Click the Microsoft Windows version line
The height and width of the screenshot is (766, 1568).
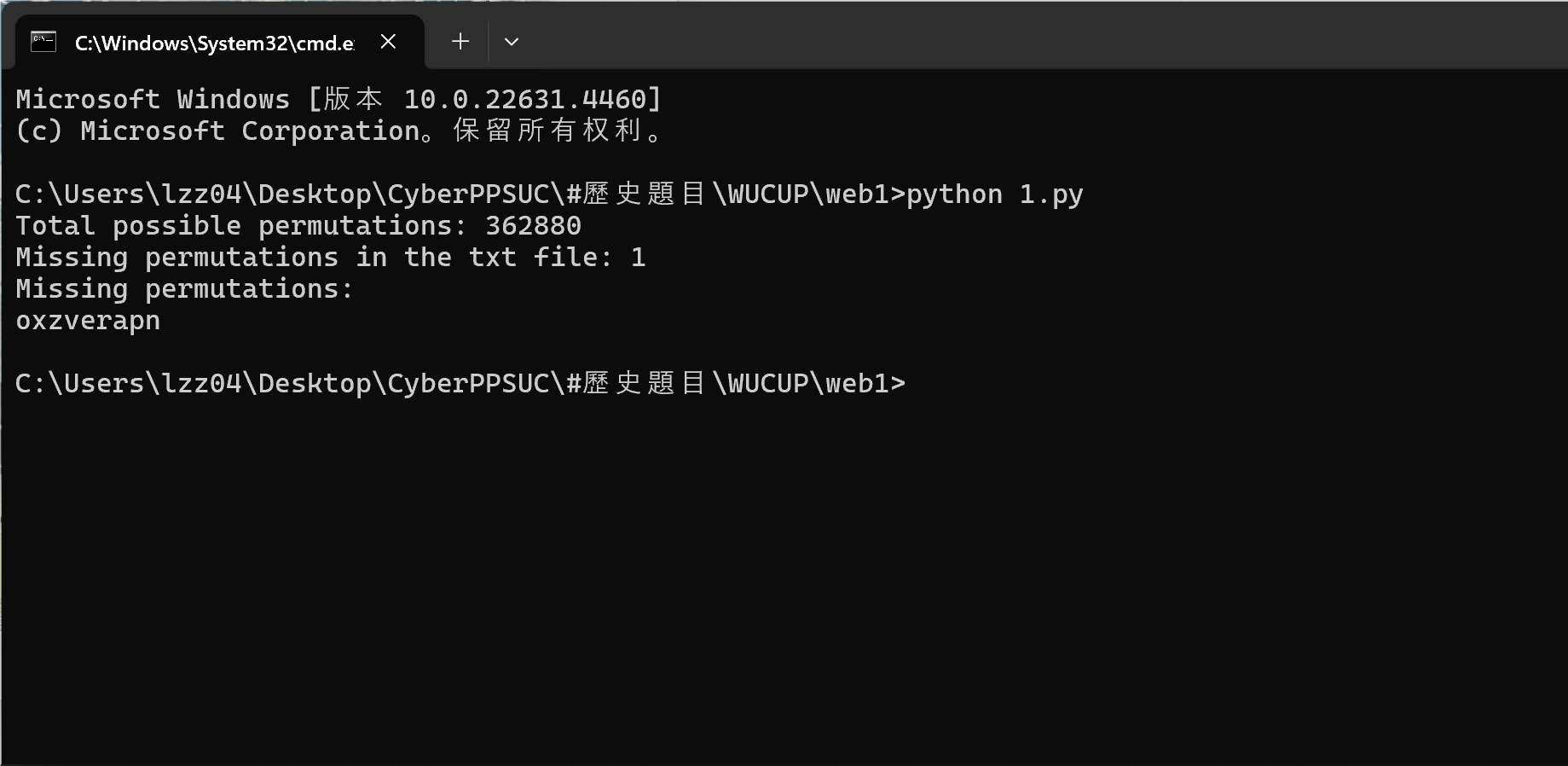coord(338,99)
